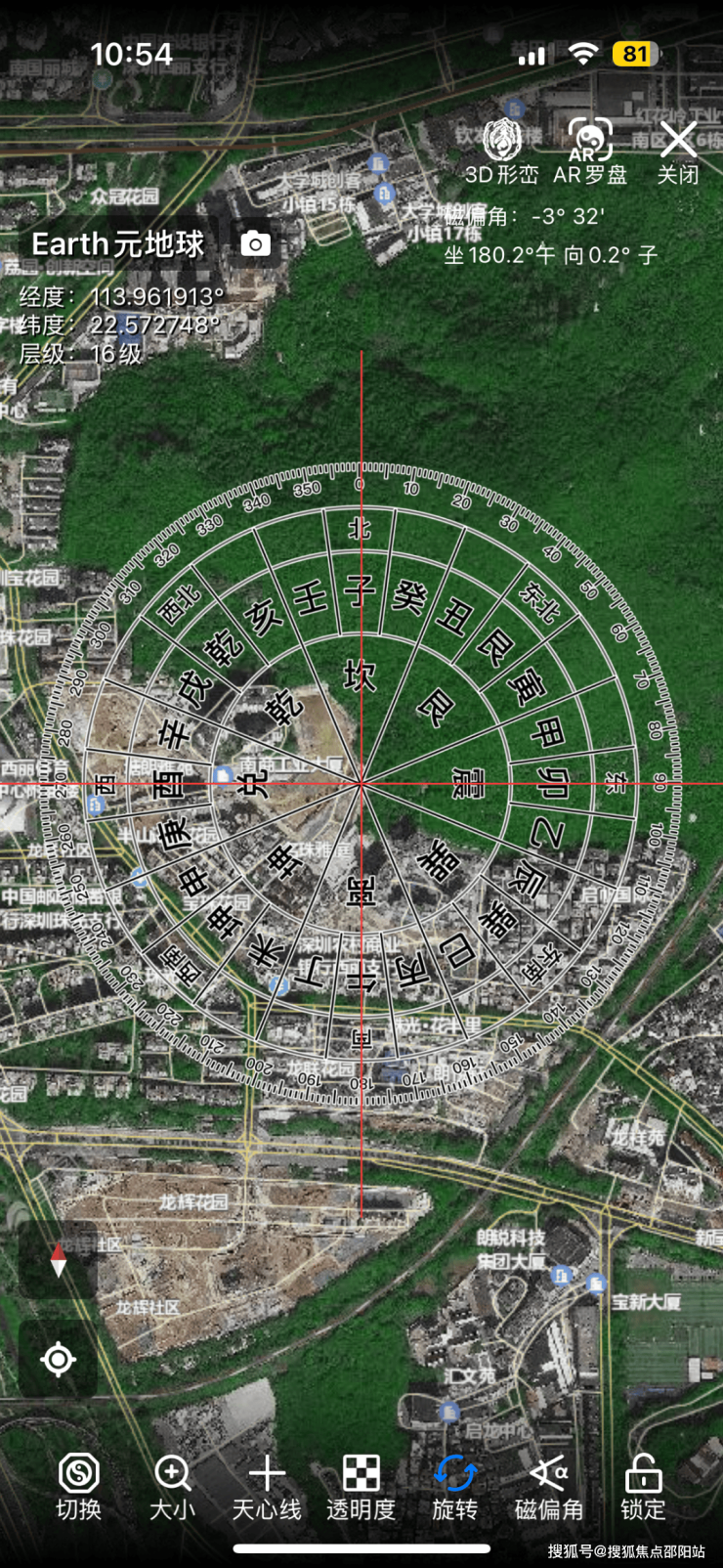Tap the 北 direction label on compass

361,528
